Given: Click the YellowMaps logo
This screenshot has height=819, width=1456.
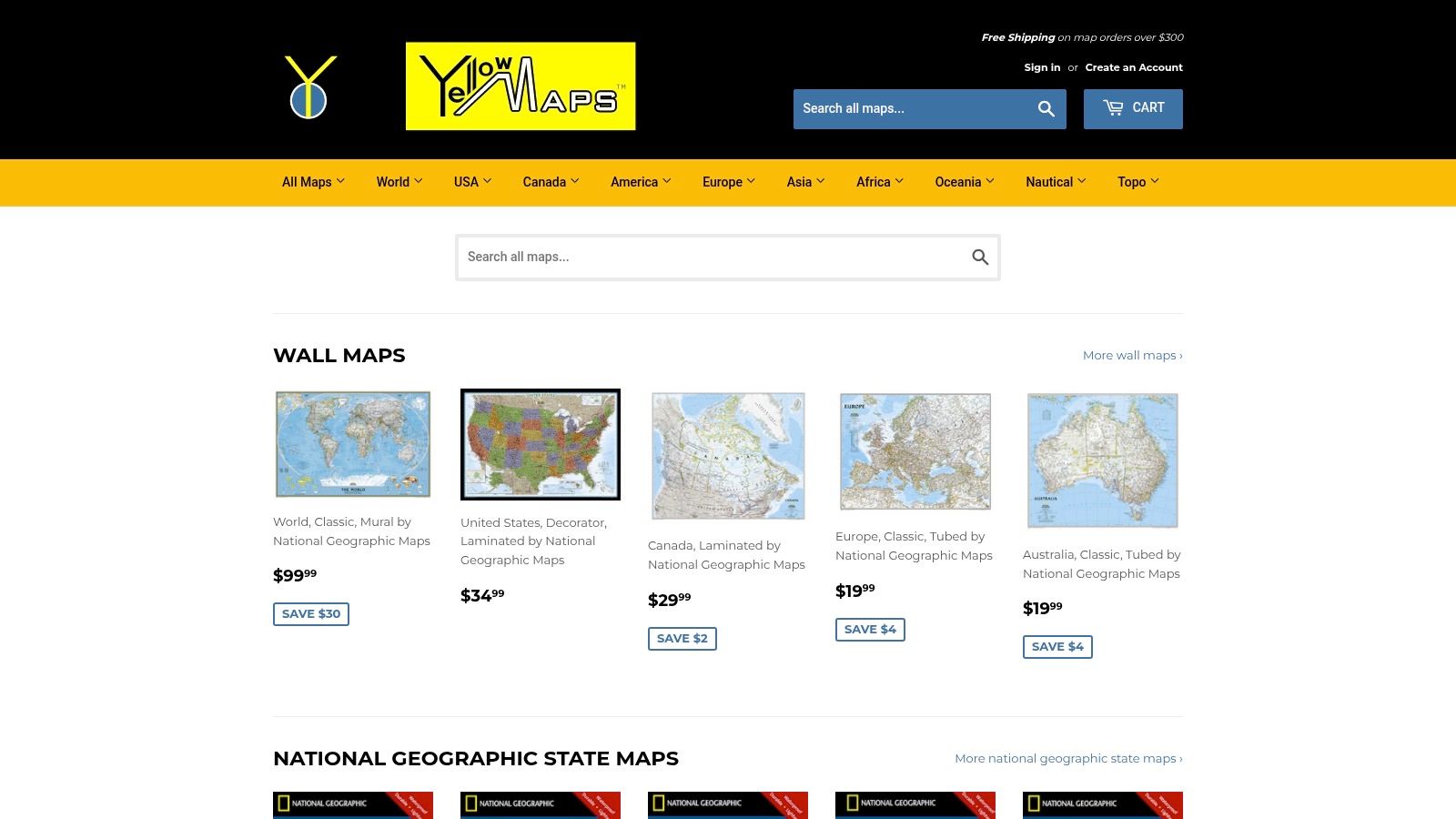Looking at the screenshot, I should tap(521, 86).
